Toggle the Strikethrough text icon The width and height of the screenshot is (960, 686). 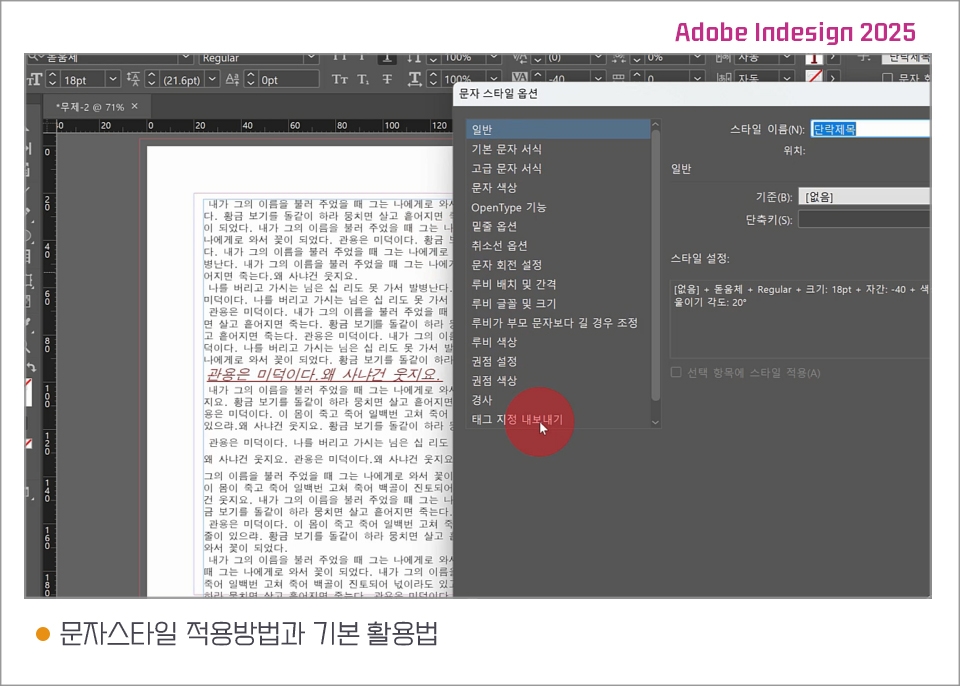[387, 80]
